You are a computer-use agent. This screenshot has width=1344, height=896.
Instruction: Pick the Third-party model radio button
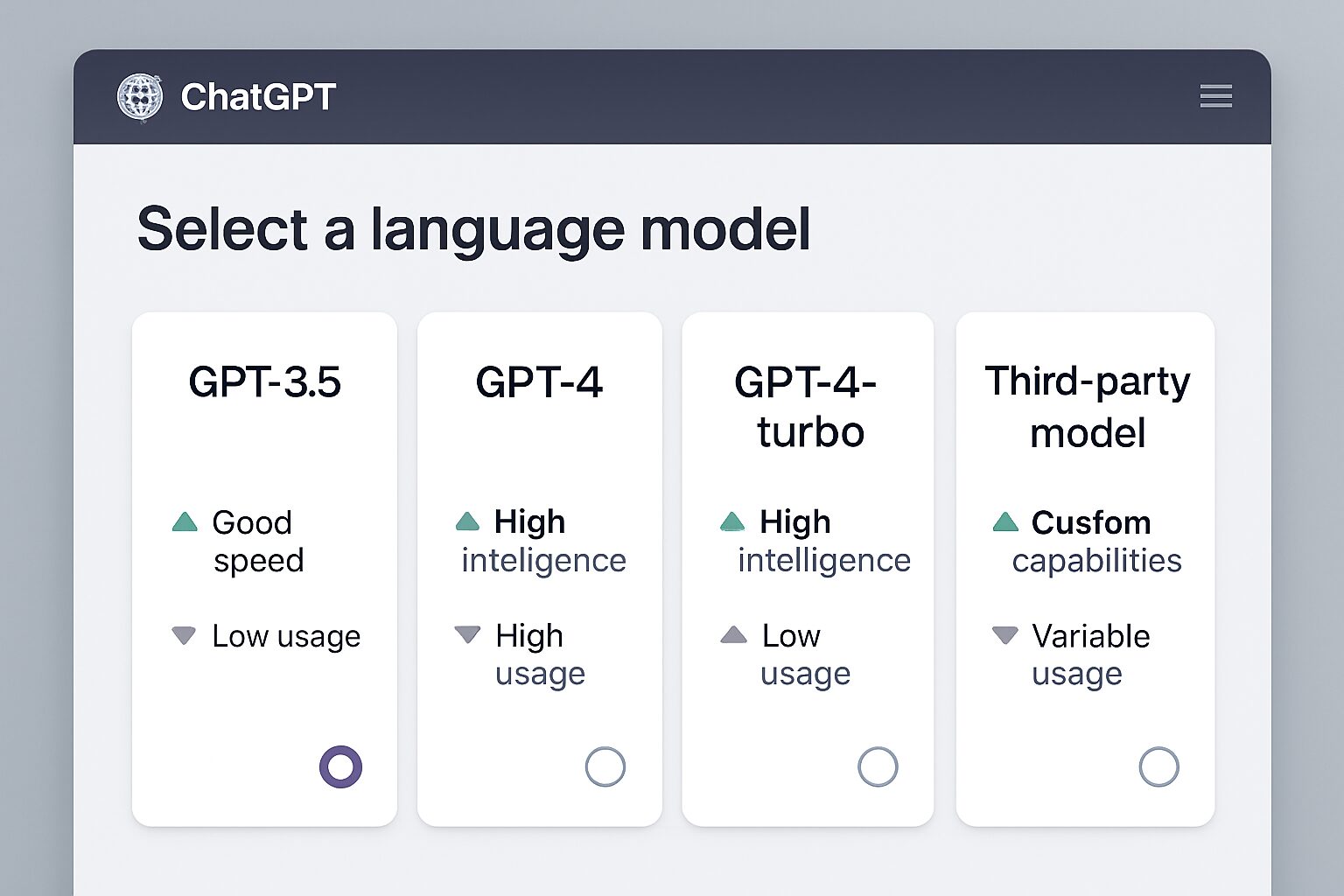1158,767
